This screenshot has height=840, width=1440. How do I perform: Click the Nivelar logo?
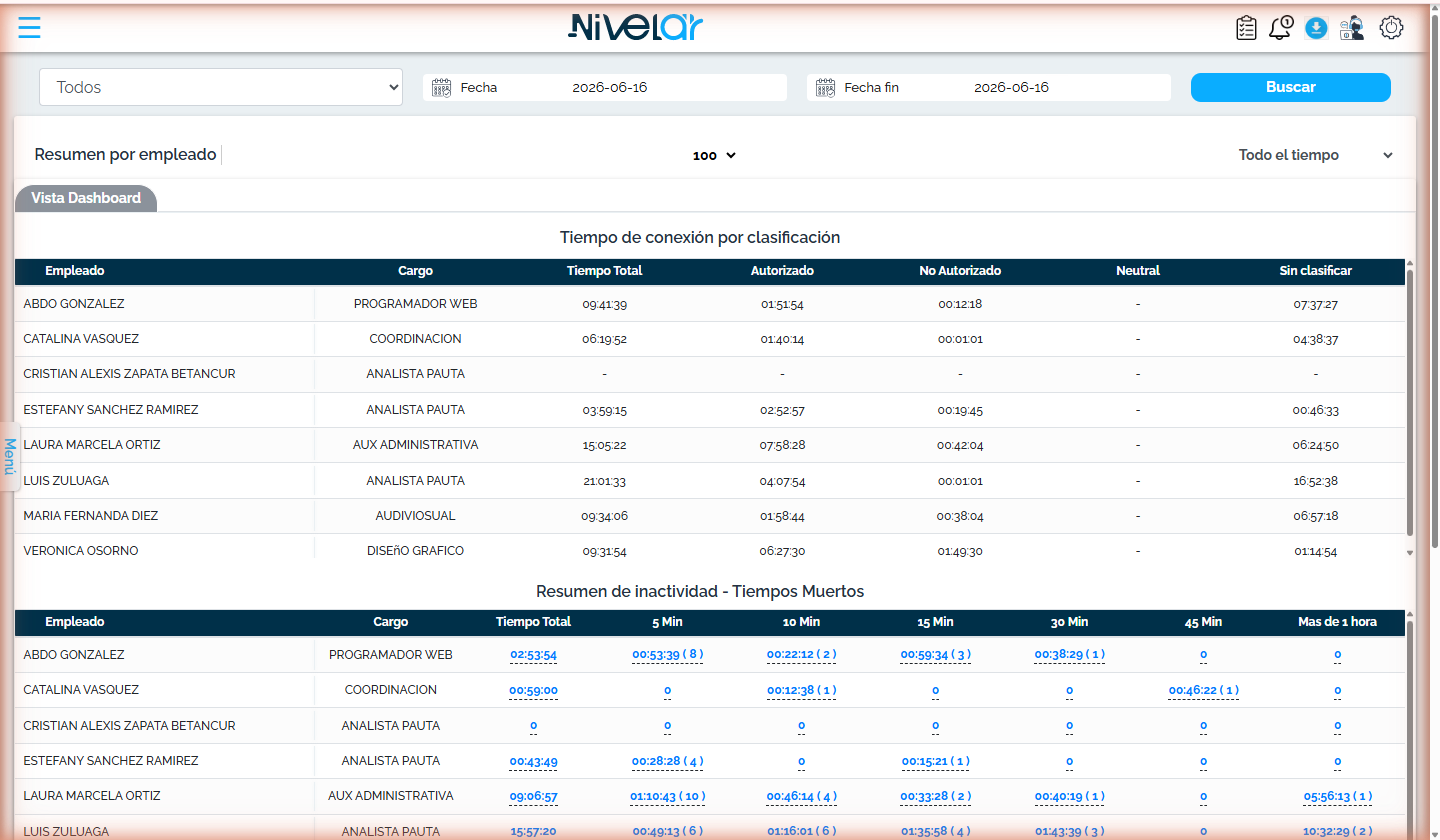(636, 27)
